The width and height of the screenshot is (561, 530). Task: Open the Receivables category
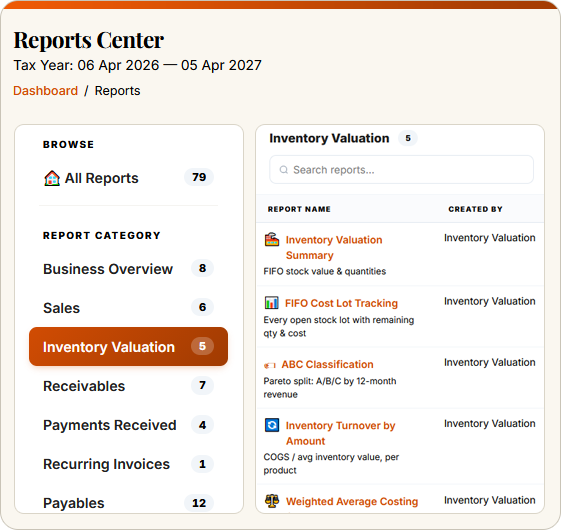(x=128, y=386)
